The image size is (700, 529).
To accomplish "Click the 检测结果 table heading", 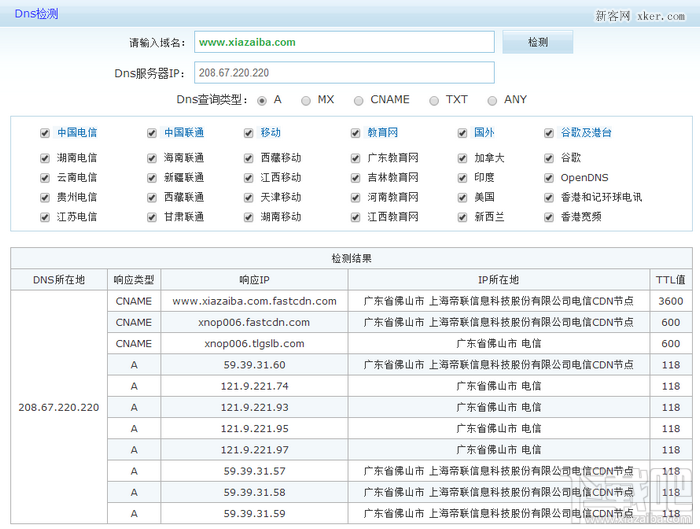I will point(351,258).
